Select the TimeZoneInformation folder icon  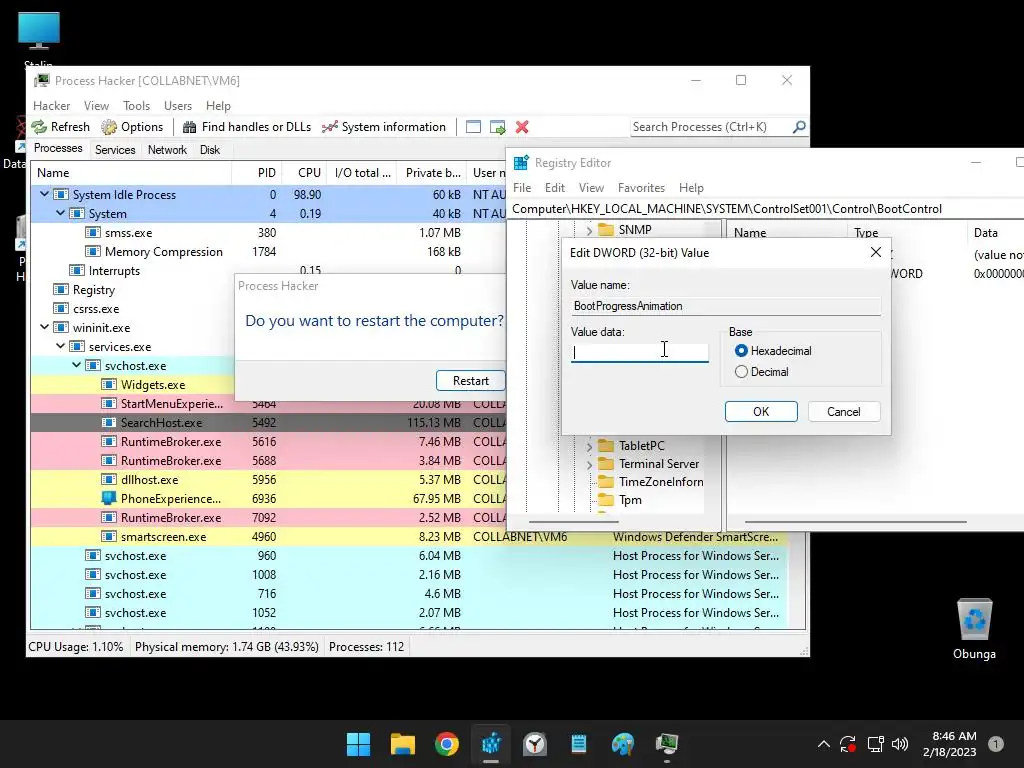606,482
